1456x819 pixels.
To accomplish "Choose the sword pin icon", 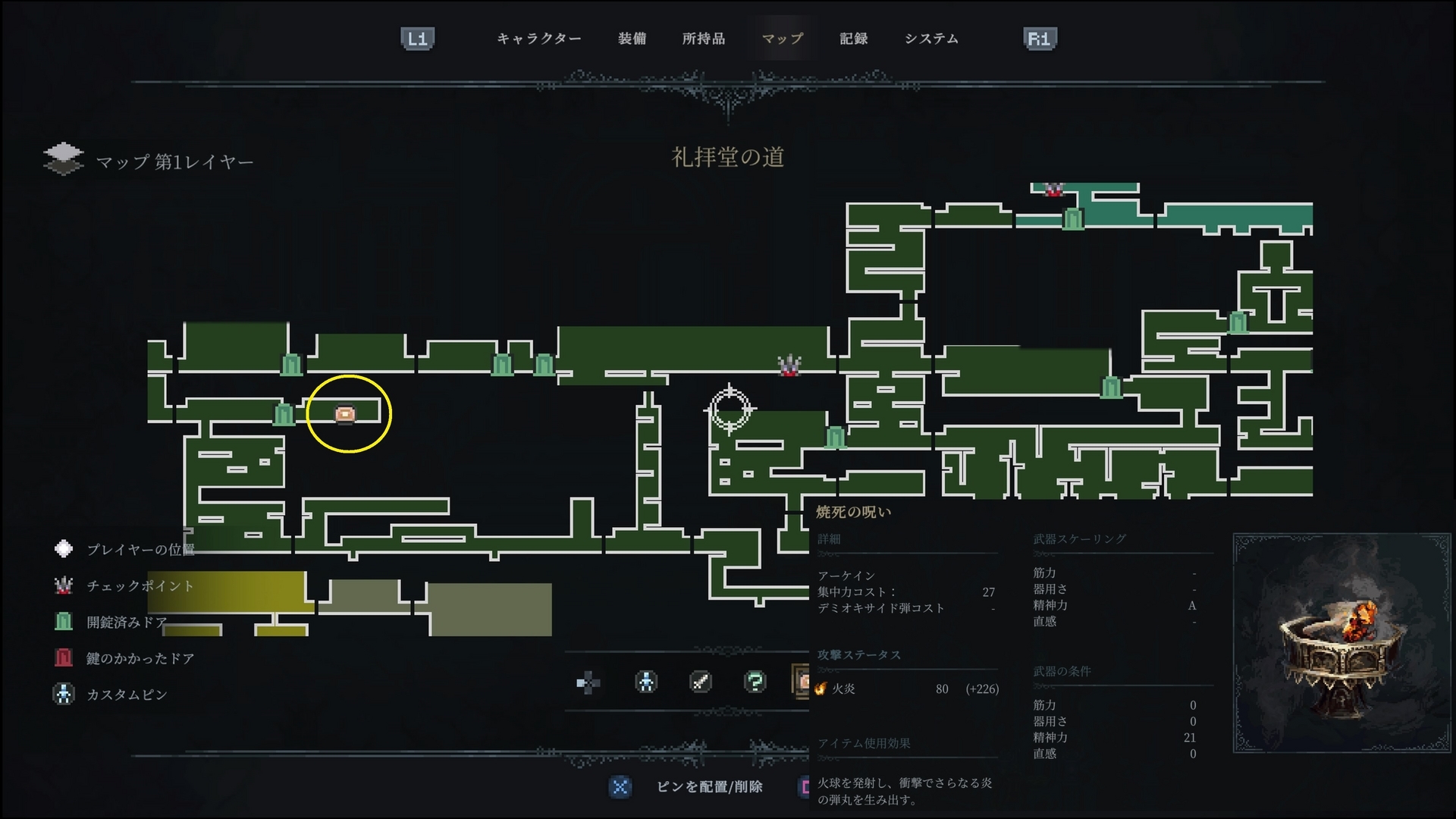I will [701, 682].
